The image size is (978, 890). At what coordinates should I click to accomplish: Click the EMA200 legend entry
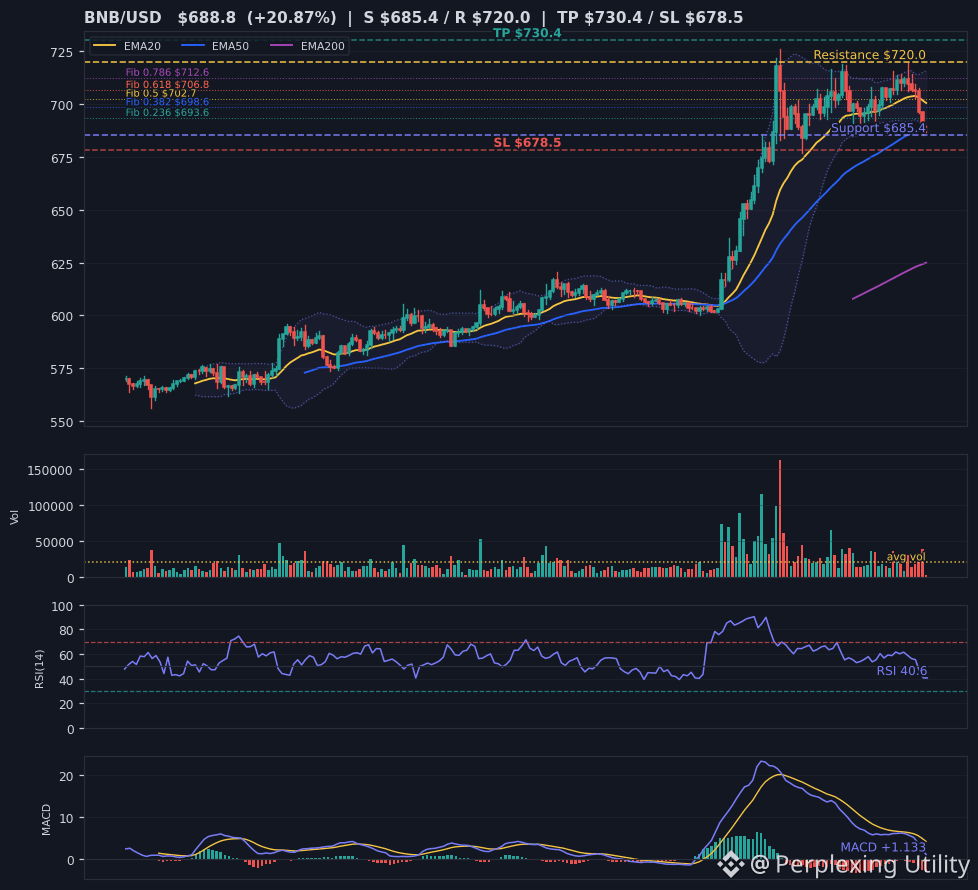click(307, 46)
